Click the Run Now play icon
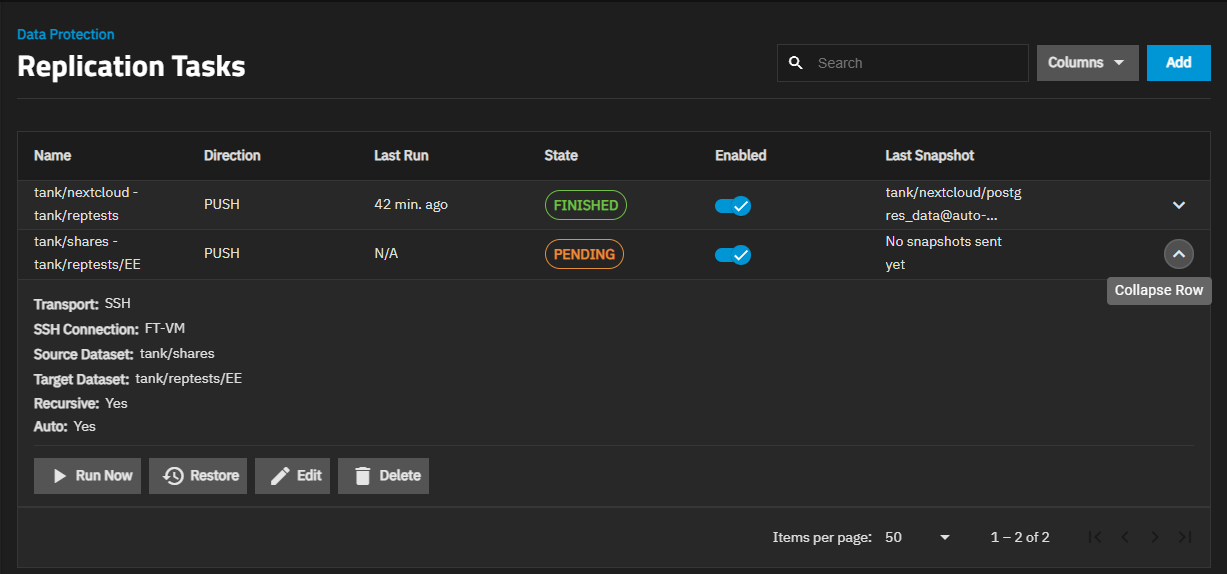This screenshot has height=574, width=1227. pos(60,476)
